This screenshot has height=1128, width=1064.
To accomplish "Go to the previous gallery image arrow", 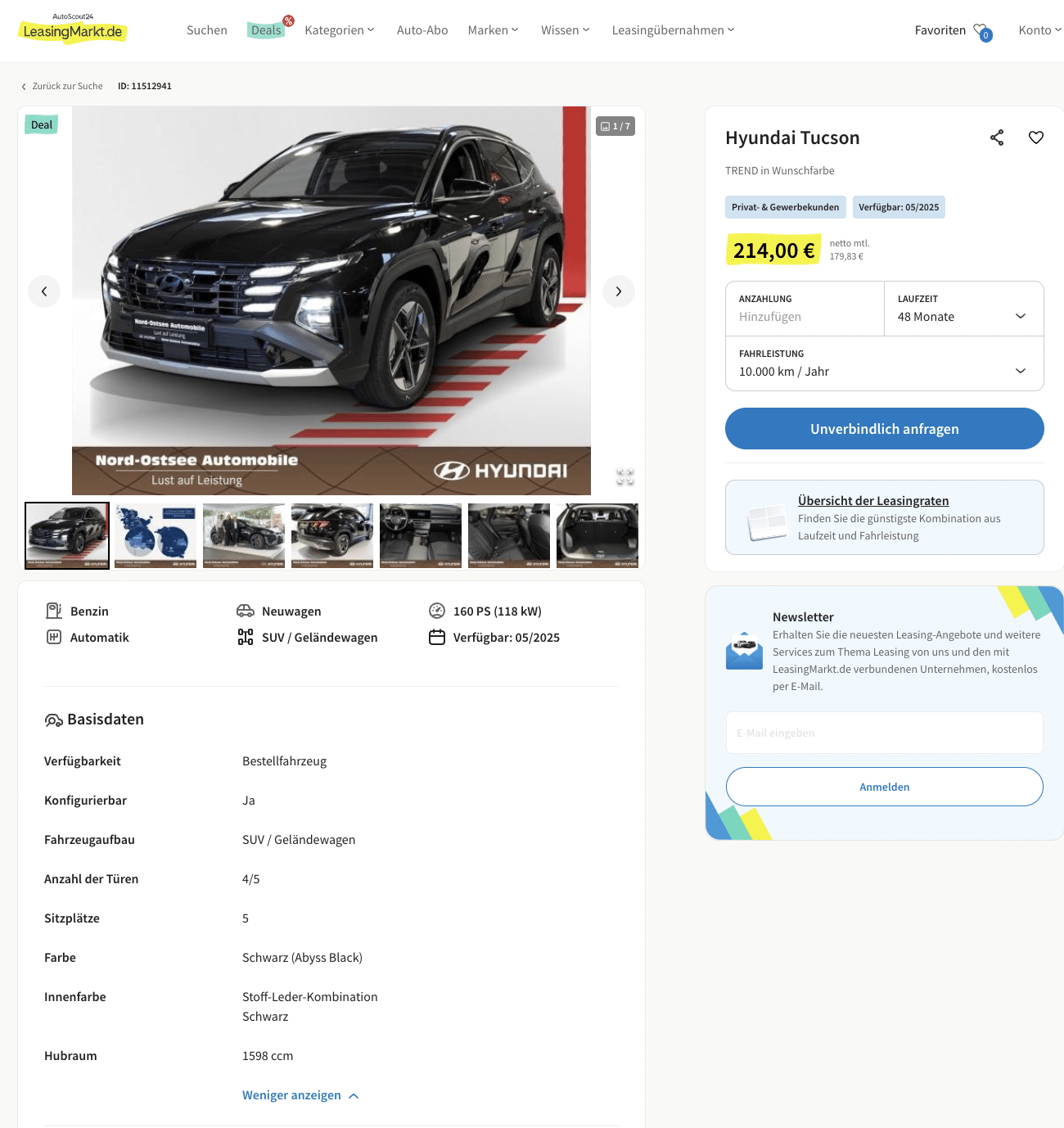I will click(x=44, y=291).
